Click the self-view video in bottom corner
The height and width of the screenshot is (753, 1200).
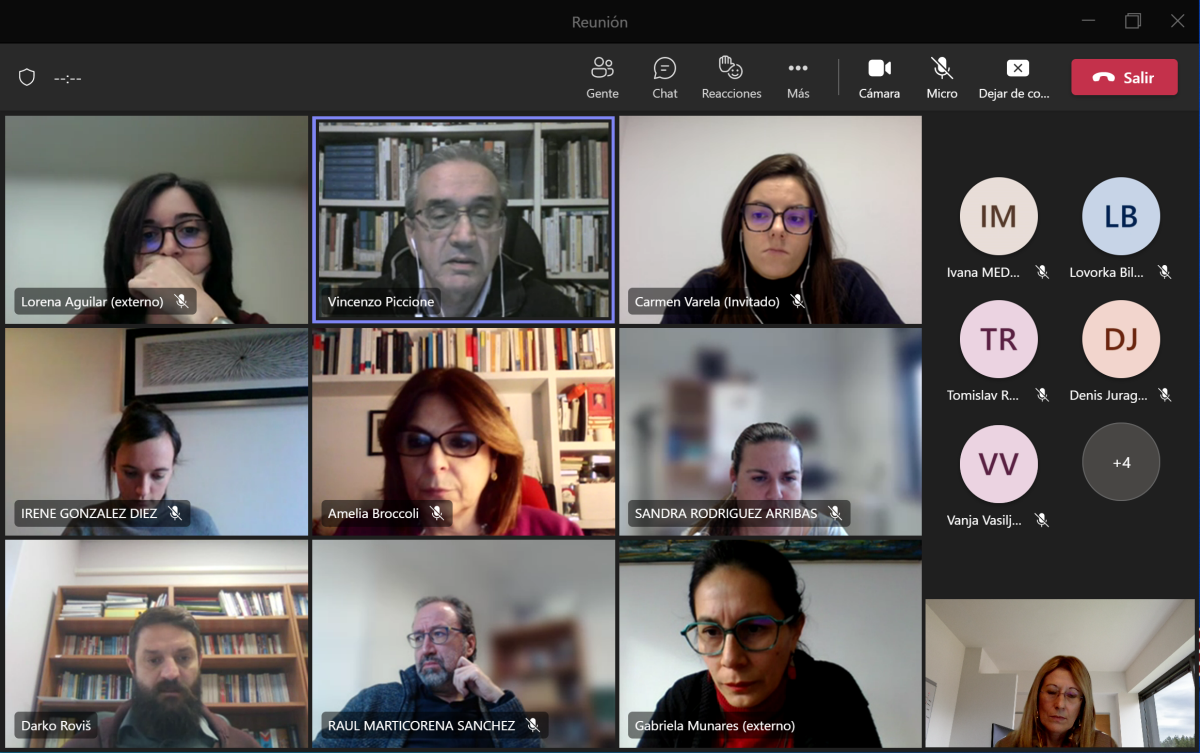tap(1060, 673)
